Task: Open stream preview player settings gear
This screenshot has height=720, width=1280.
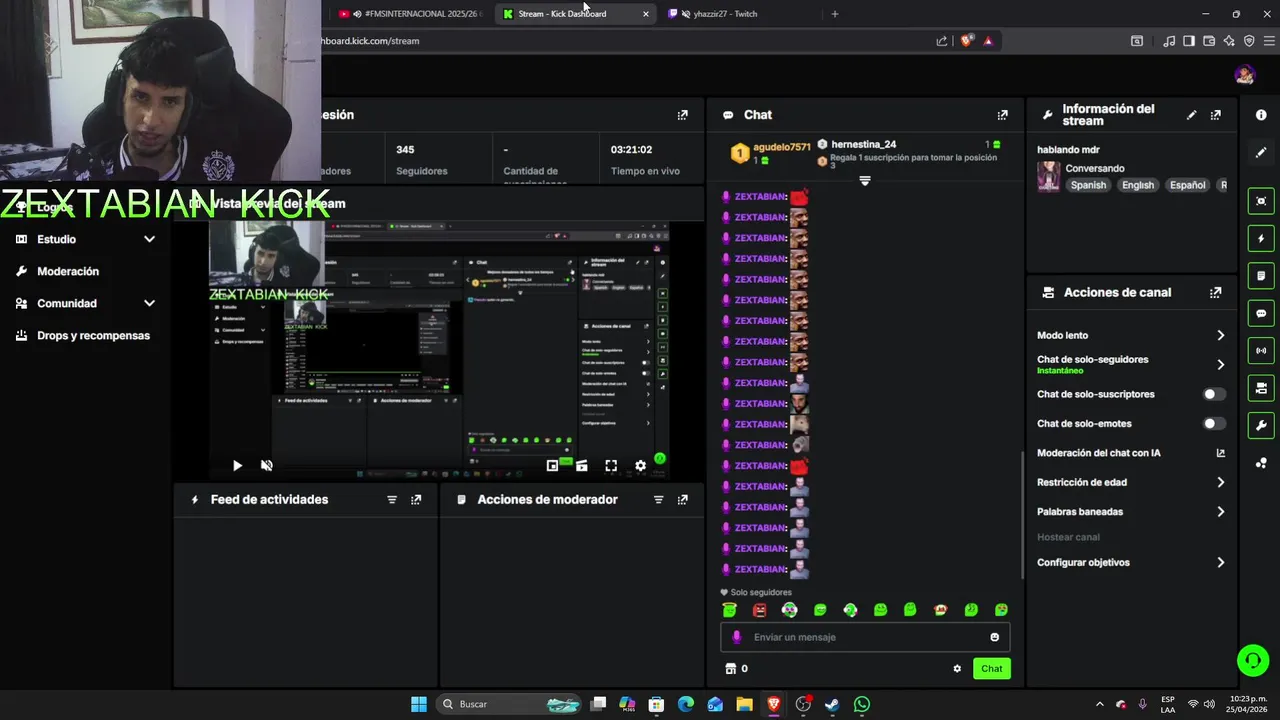Action: pos(641,466)
